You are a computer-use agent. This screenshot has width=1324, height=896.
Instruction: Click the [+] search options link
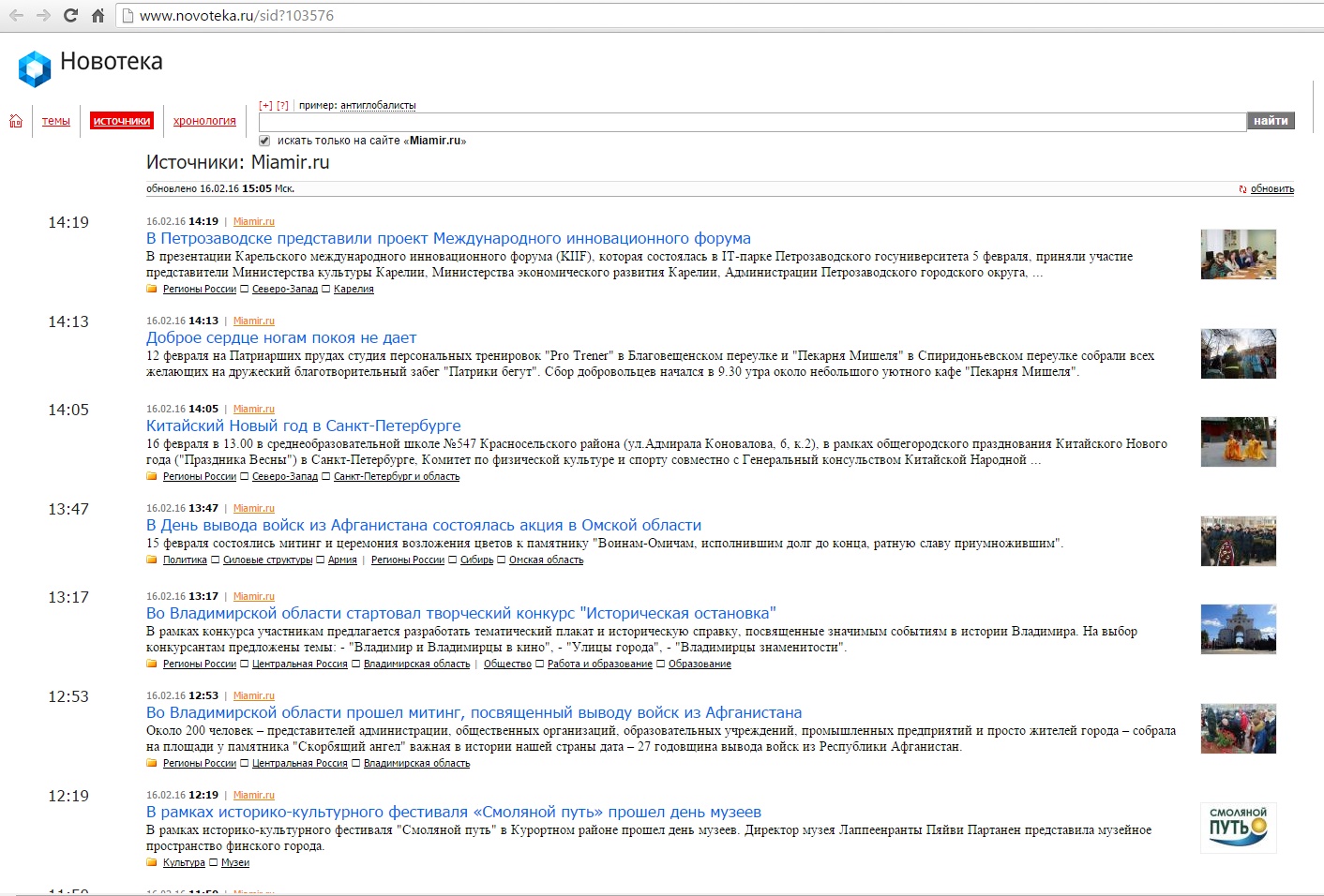(x=265, y=105)
